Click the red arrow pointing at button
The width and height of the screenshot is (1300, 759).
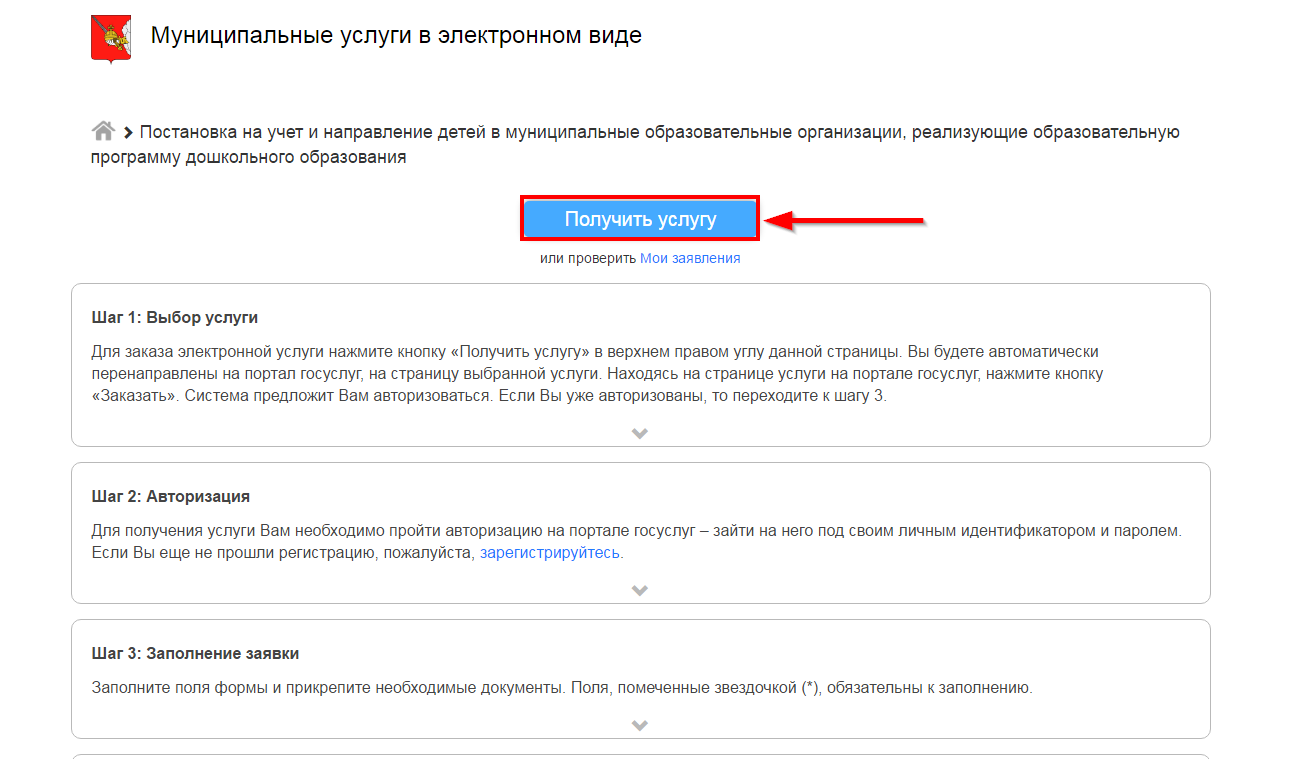point(843,220)
